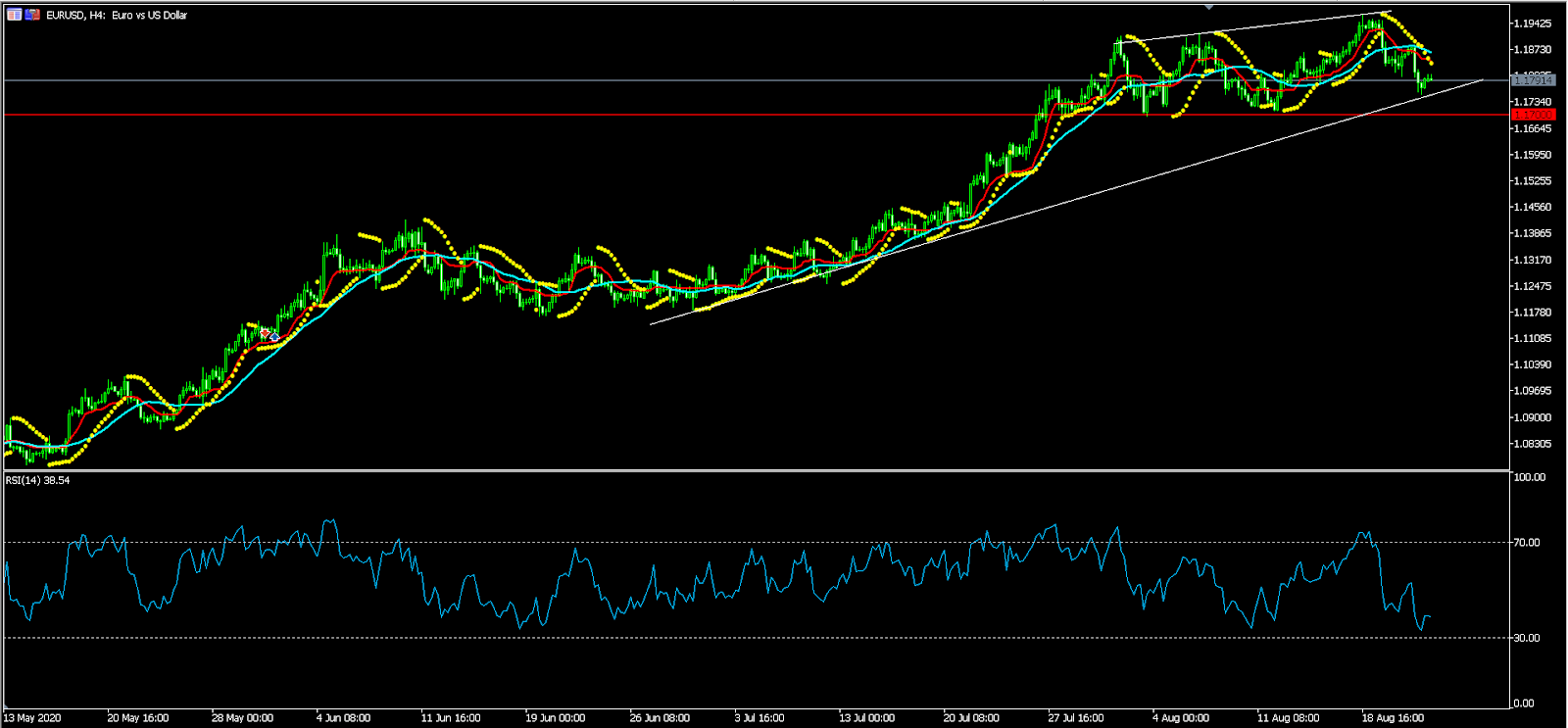Image resolution: width=1568 pixels, height=728 pixels.
Task: Click price scale value 1.10390
Action: (x=1532, y=364)
